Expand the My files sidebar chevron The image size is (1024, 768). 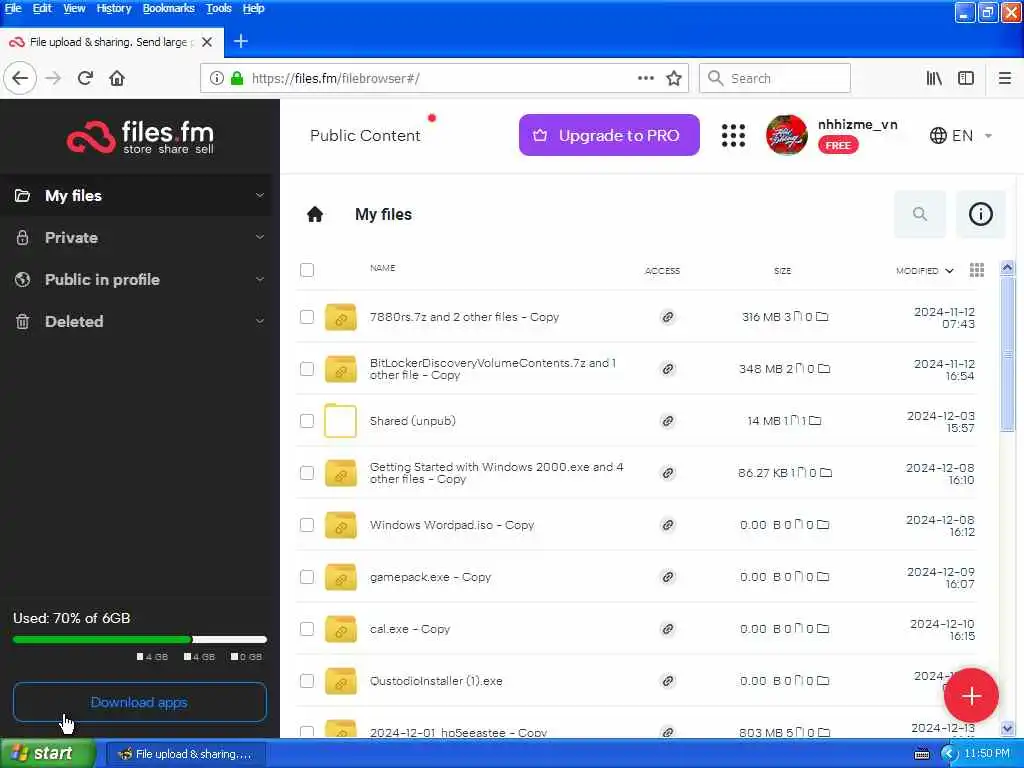260,195
